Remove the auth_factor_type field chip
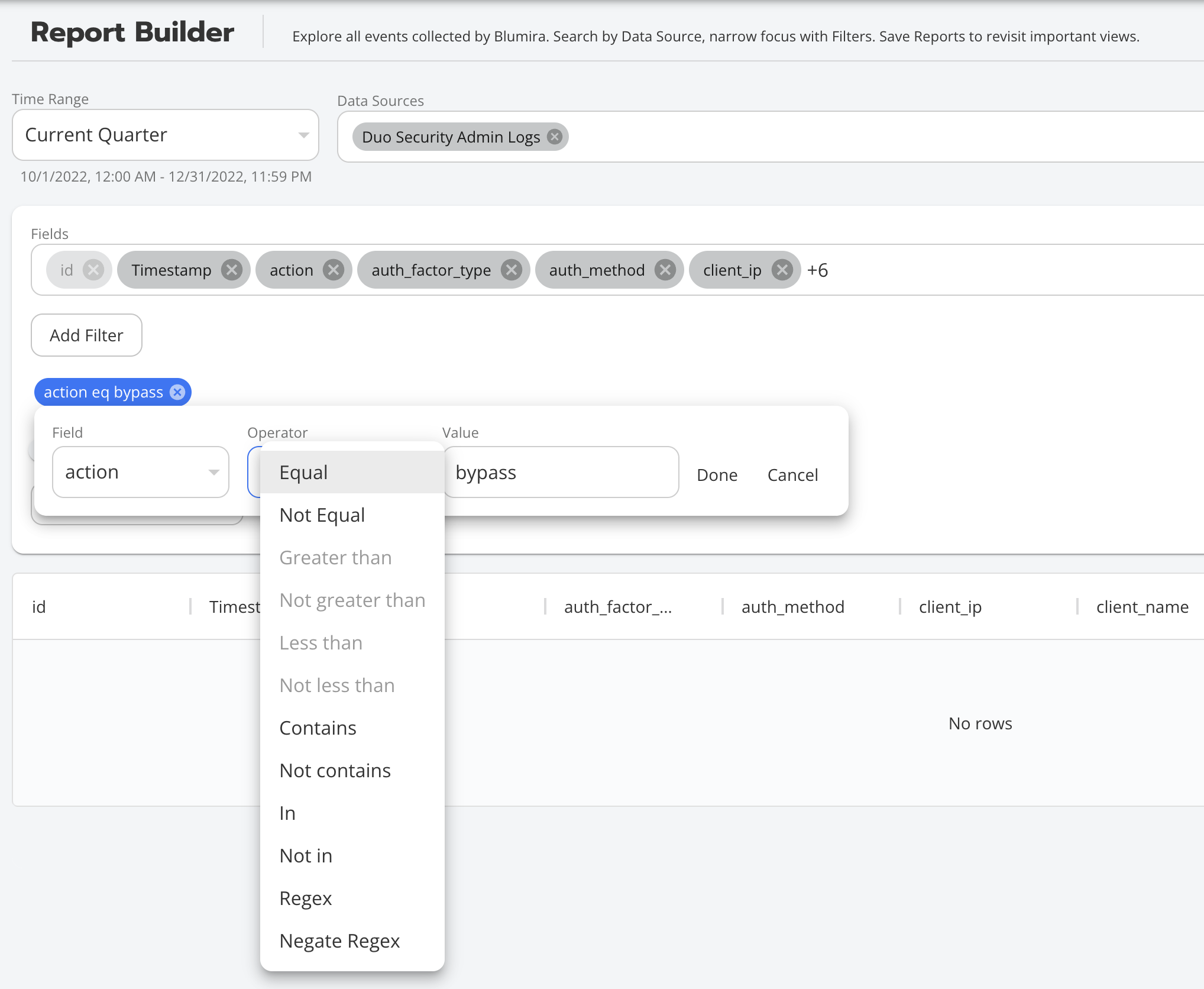1204x989 pixels. coord(511,270)
